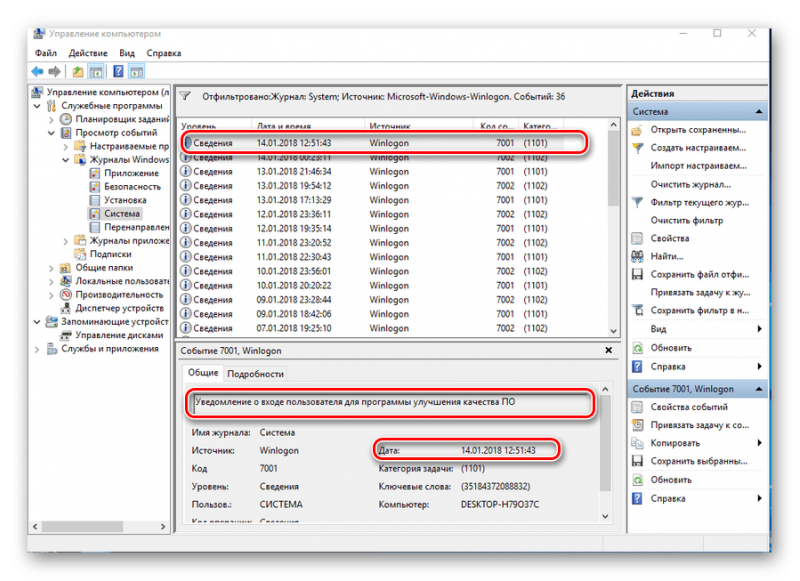
Task: Click the up one level folder icon
Action: (x=78, y=71)
